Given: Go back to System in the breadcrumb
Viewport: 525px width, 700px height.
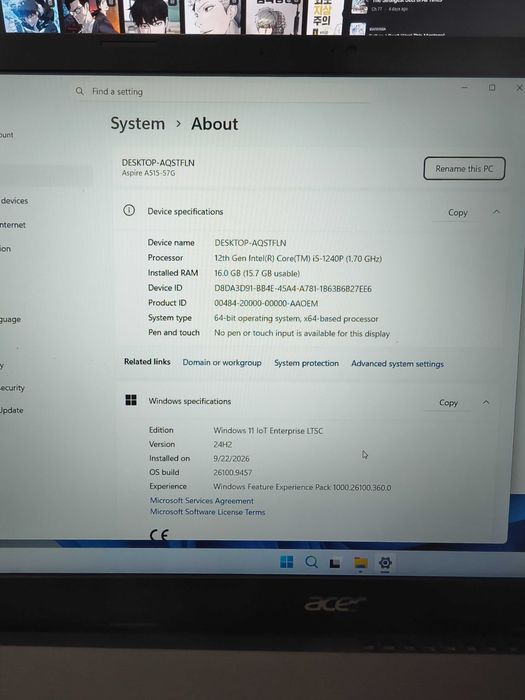Looking at the screenshot, I should click(x=138, y=124).
